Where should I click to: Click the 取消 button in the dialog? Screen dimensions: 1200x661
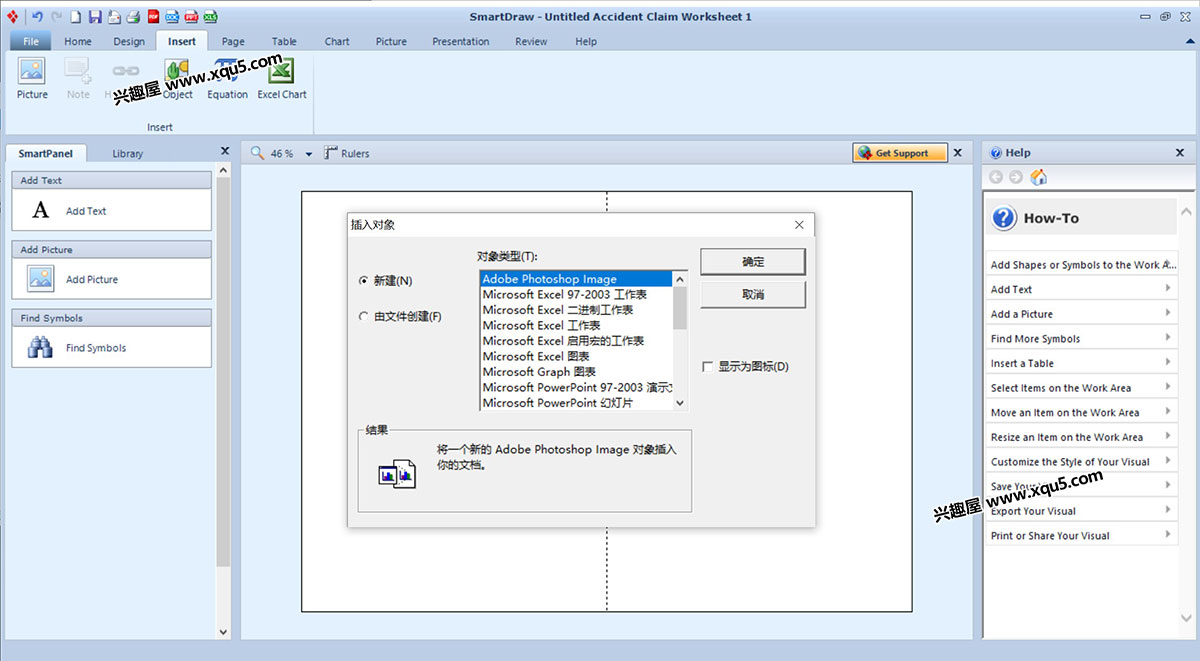(753, 294)
